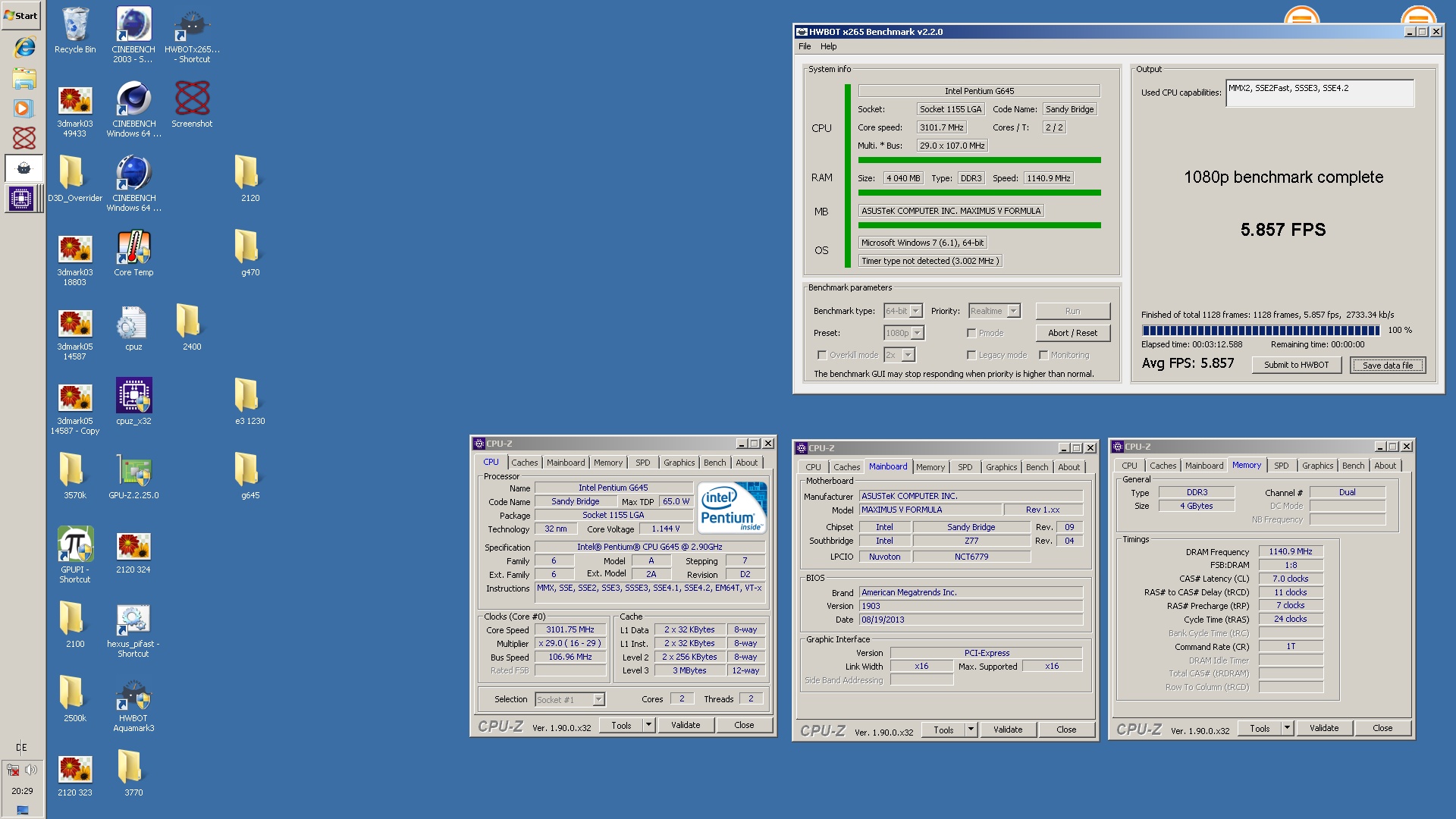The width and height of the screenshot is (1456, 819).
Task: Open CINEBENCH 2003 shortcut icon
Action: pyautogui.click(x=133, y=34)
